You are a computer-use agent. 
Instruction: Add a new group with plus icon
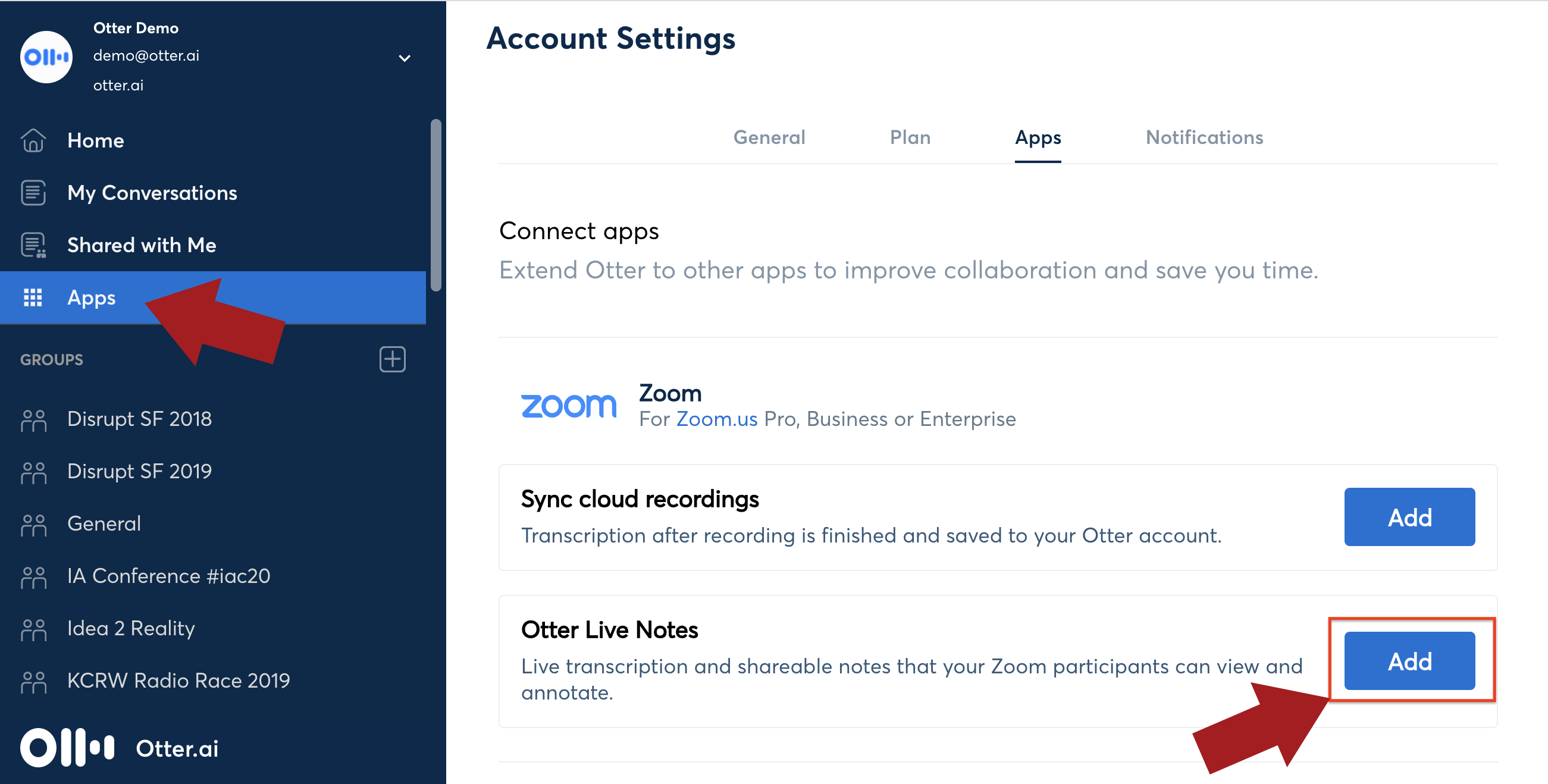click(x=393, y=359)
